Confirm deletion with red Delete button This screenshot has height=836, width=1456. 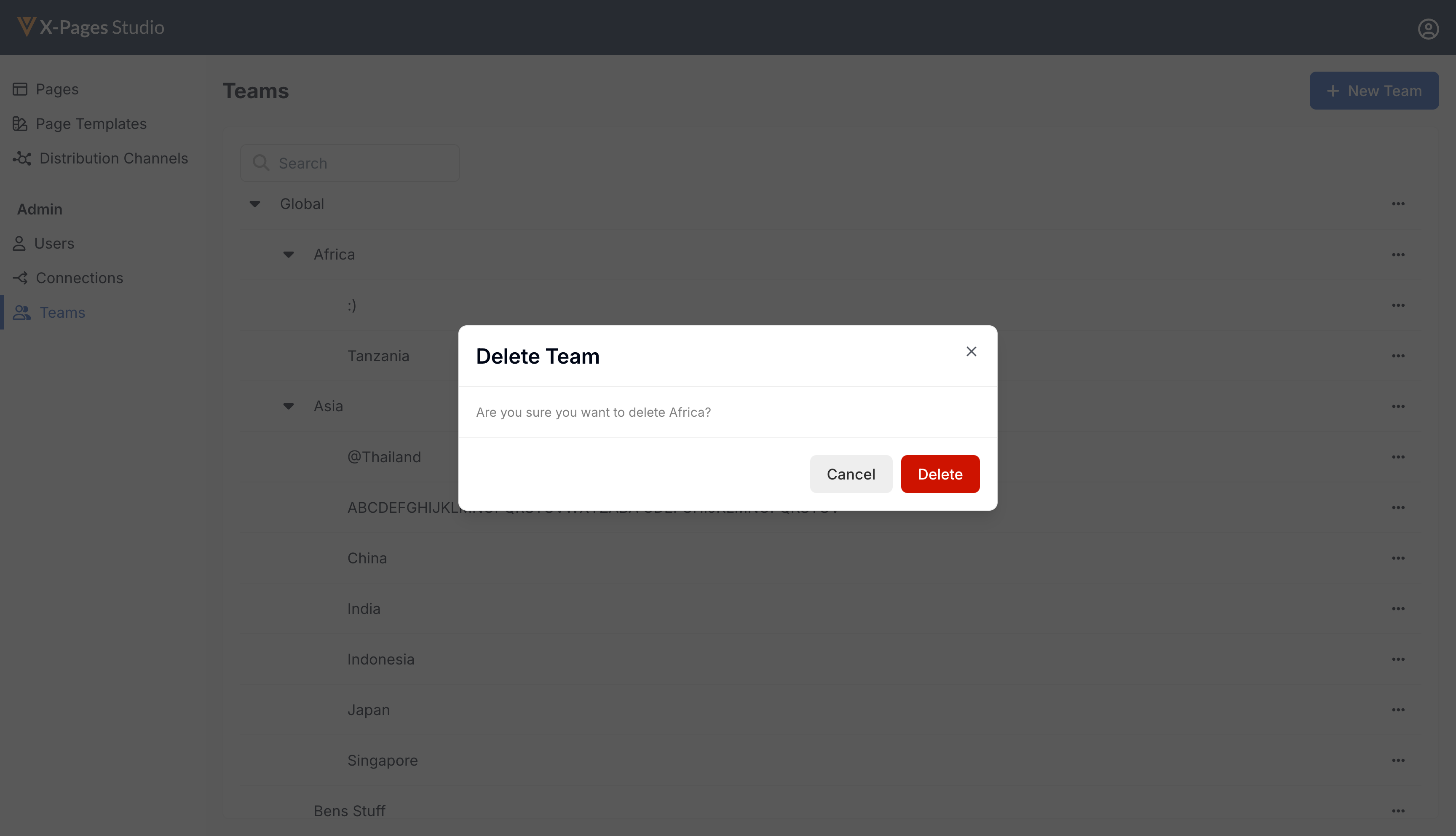[939, 474]
